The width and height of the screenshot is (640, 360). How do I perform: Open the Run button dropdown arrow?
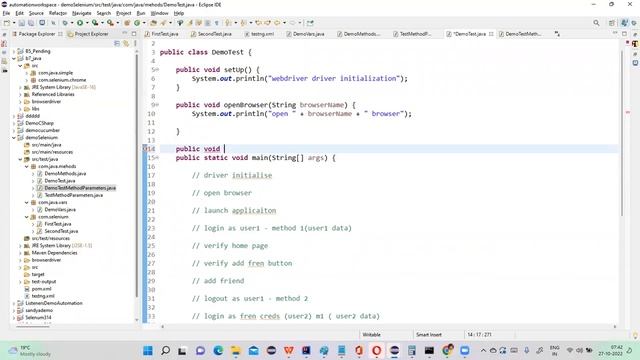87,23
